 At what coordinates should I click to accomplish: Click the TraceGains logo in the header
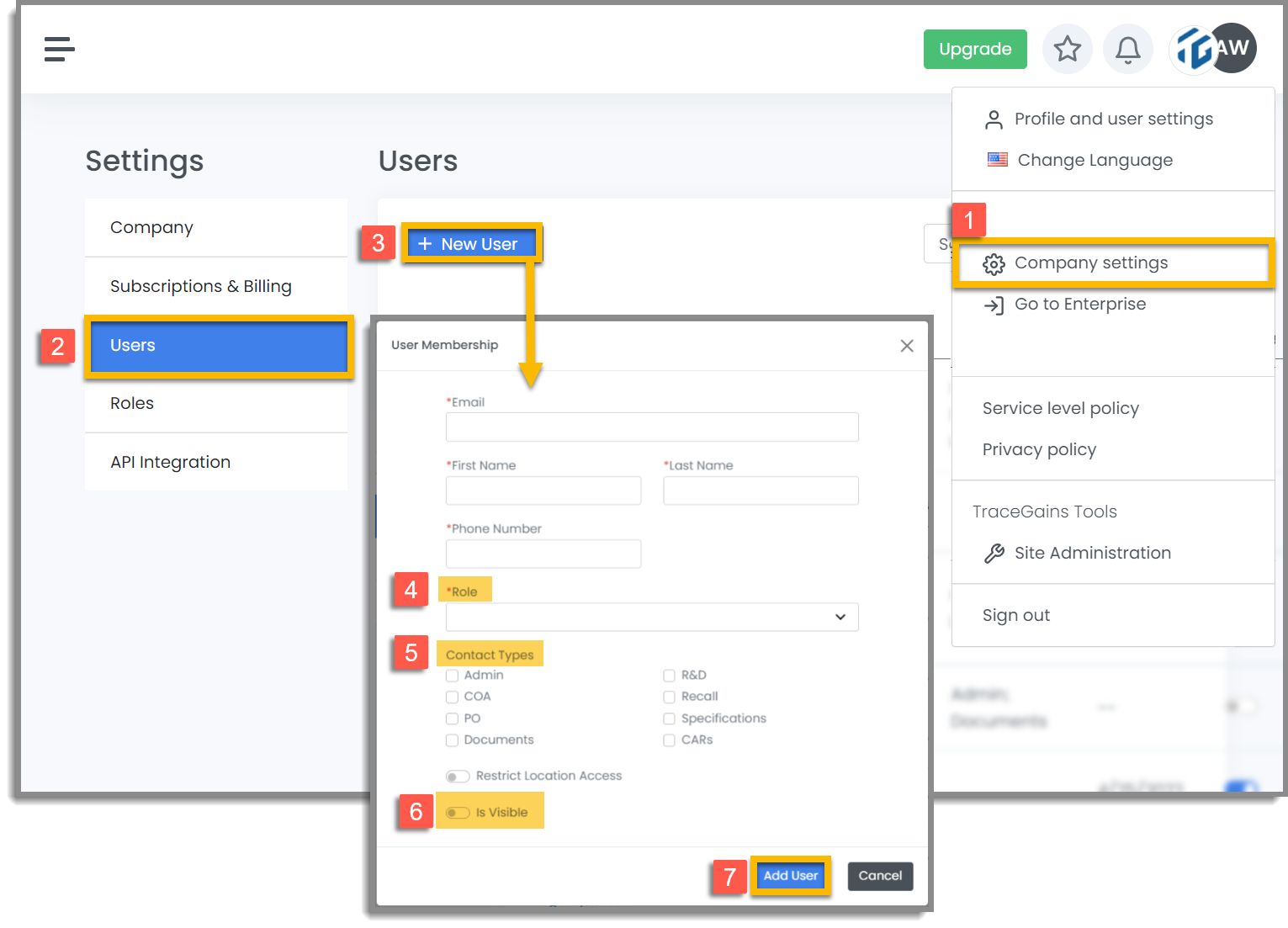coord(1193,48)
